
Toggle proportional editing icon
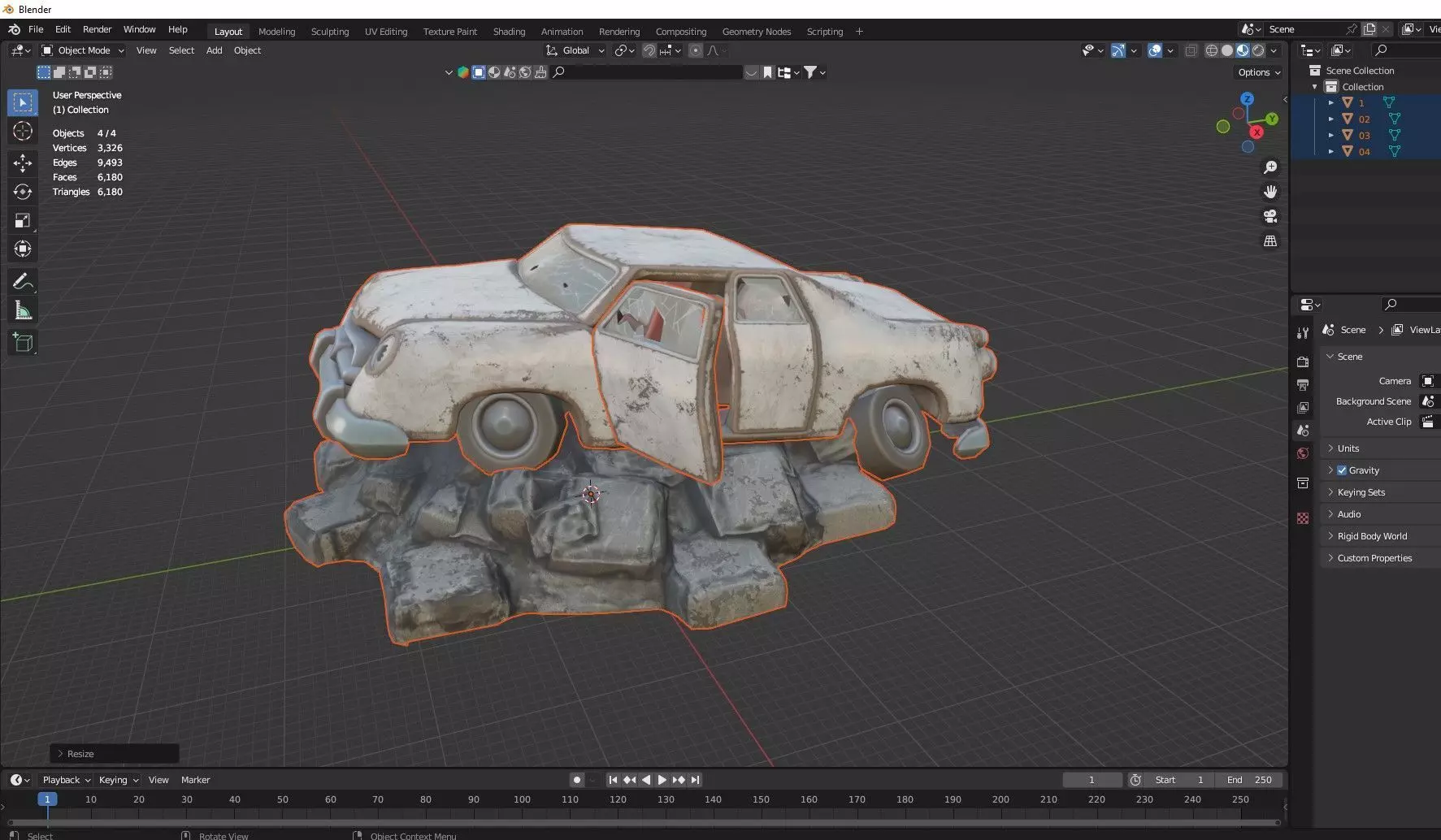coord(696,50)
